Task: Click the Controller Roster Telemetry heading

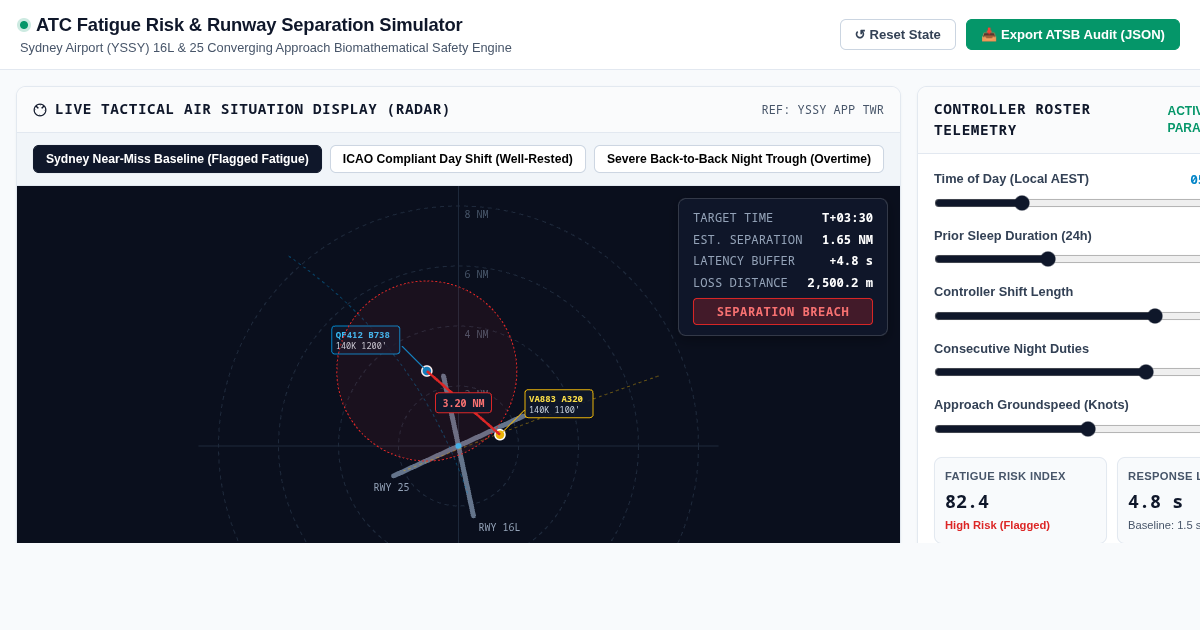Action: [x=1012, y=120]
